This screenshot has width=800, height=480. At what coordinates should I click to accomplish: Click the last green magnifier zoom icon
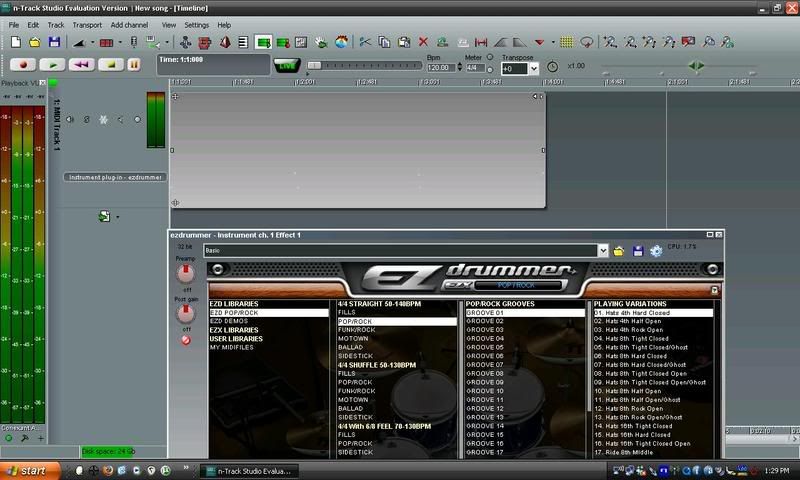728,42
